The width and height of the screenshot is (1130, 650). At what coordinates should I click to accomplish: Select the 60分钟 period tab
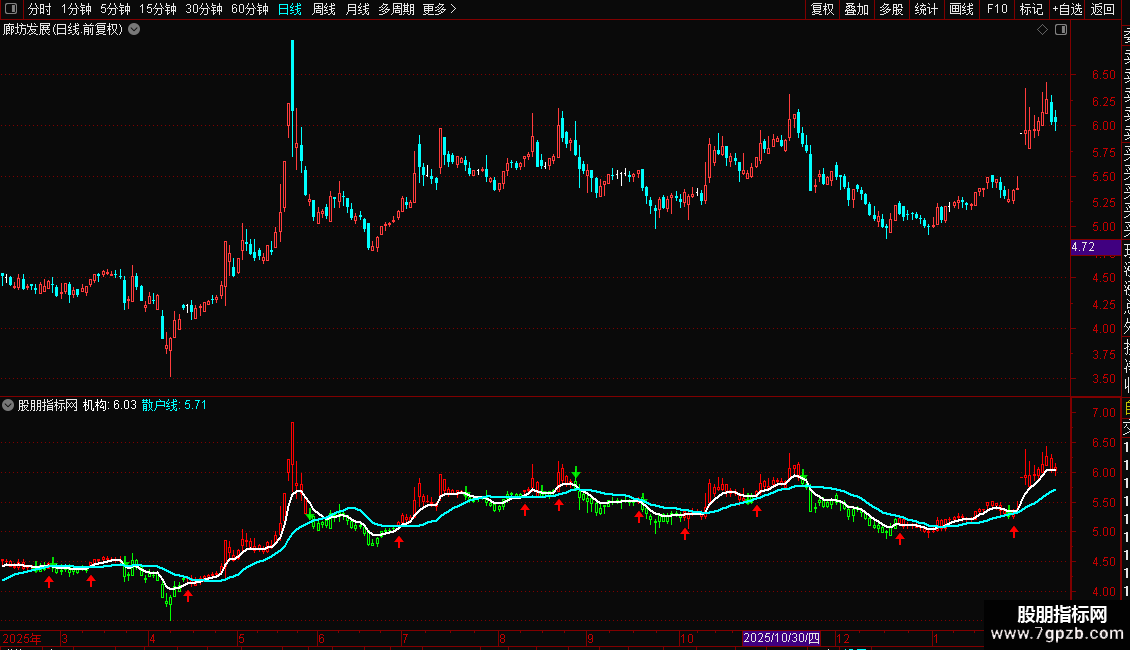(x=250, y=9)
